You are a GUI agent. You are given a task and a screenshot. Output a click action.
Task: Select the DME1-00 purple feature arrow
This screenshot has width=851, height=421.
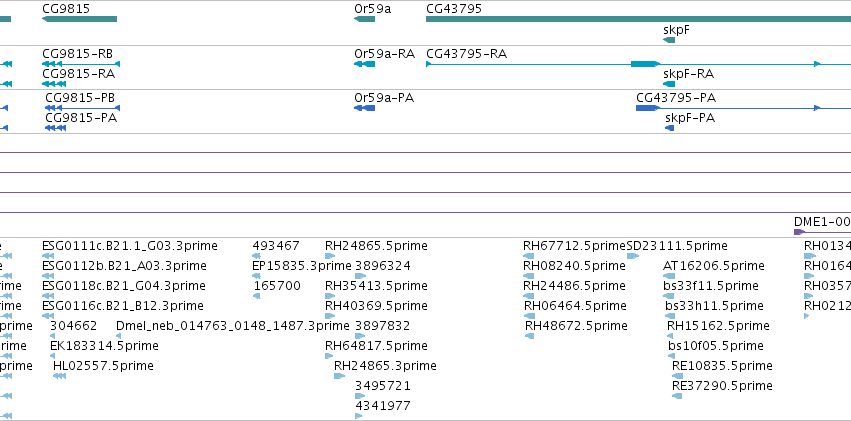799,232
